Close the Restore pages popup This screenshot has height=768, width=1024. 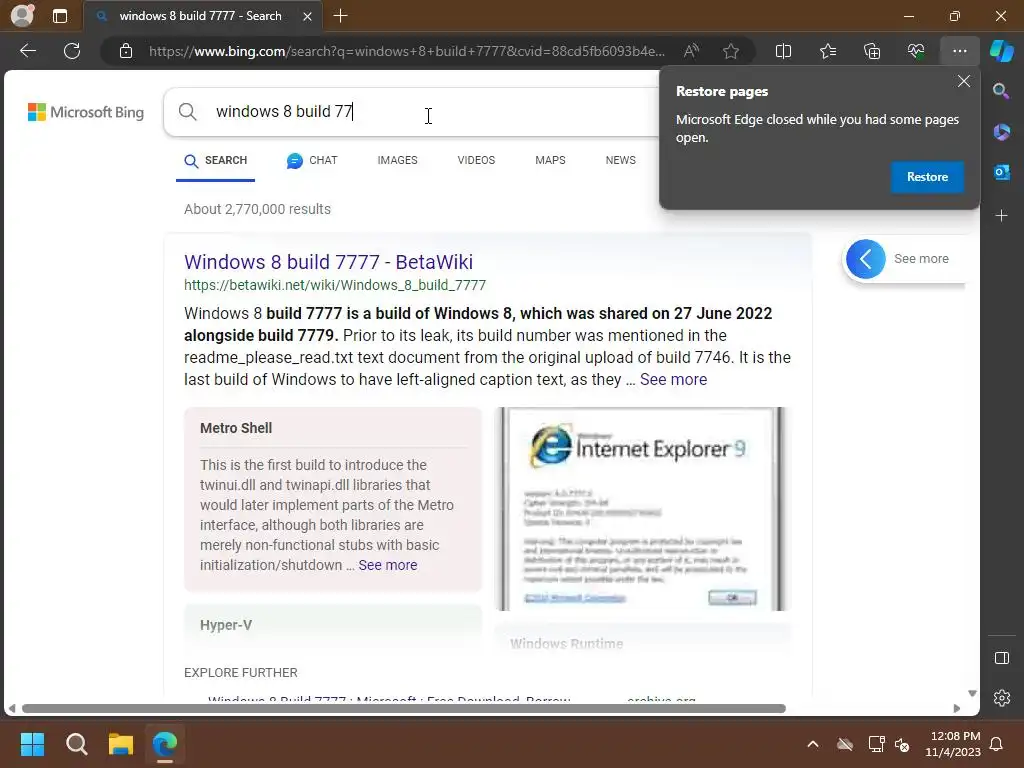pyautogui.click(x=963, y=81)
